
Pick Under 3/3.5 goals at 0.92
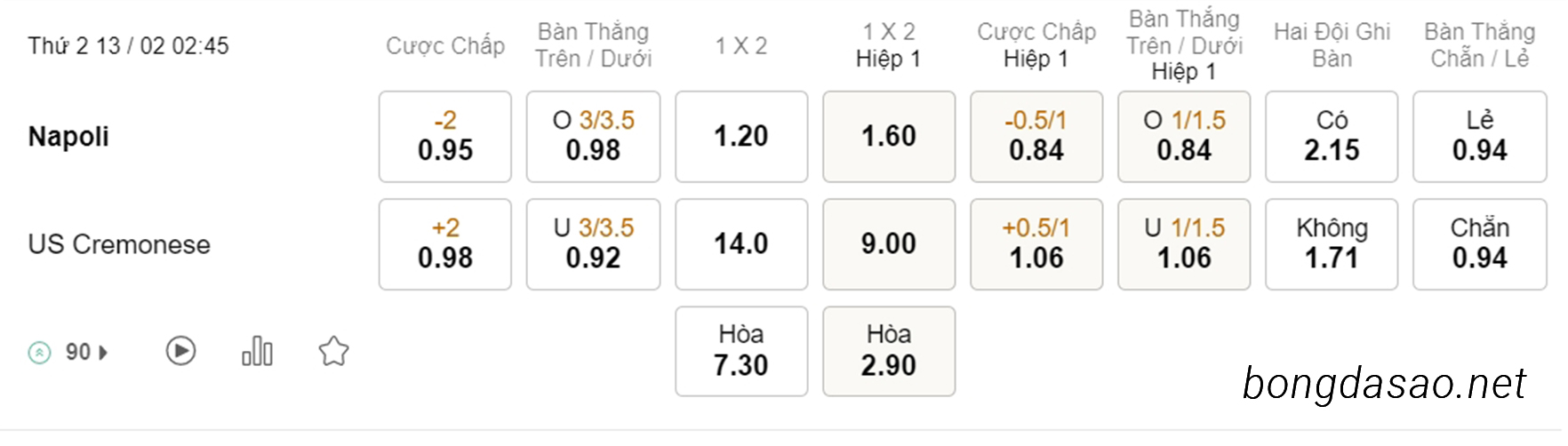pyautogui.click(x=593, y=244)
